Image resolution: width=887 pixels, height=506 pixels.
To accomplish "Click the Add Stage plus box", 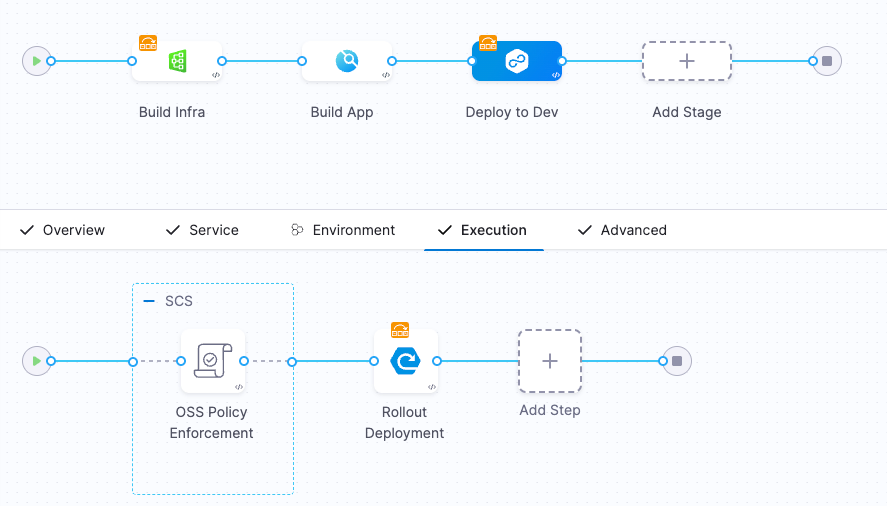I will (687, 61).
